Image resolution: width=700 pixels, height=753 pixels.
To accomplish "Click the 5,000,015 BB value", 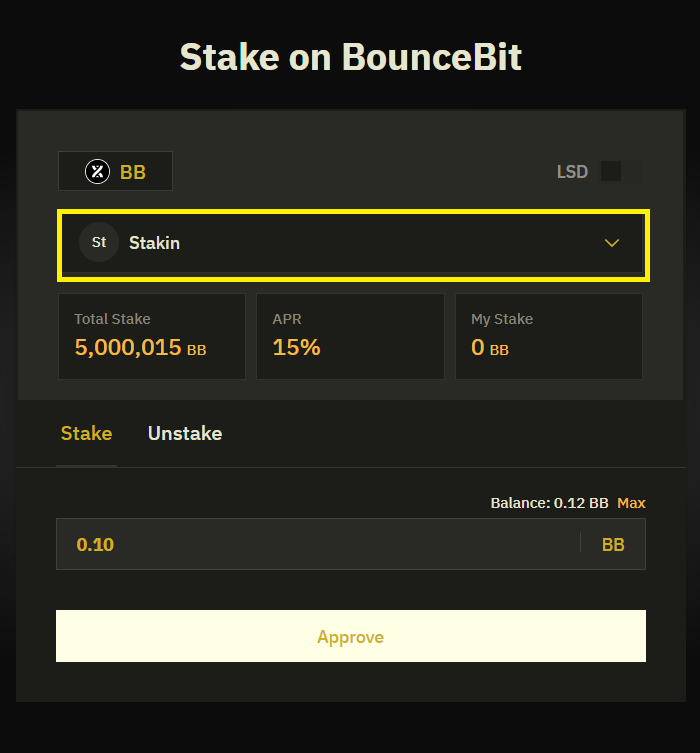I will pyautogui.click(x=140, y=348).
